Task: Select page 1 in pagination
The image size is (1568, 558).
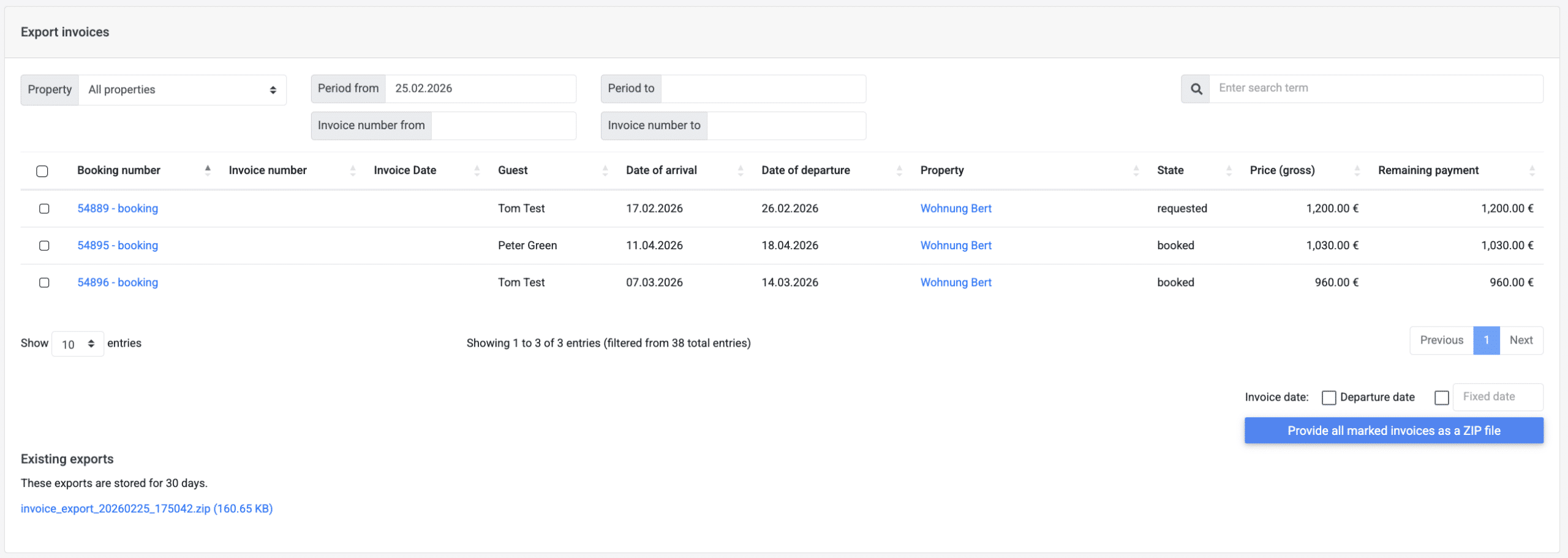Action: 1486,341
